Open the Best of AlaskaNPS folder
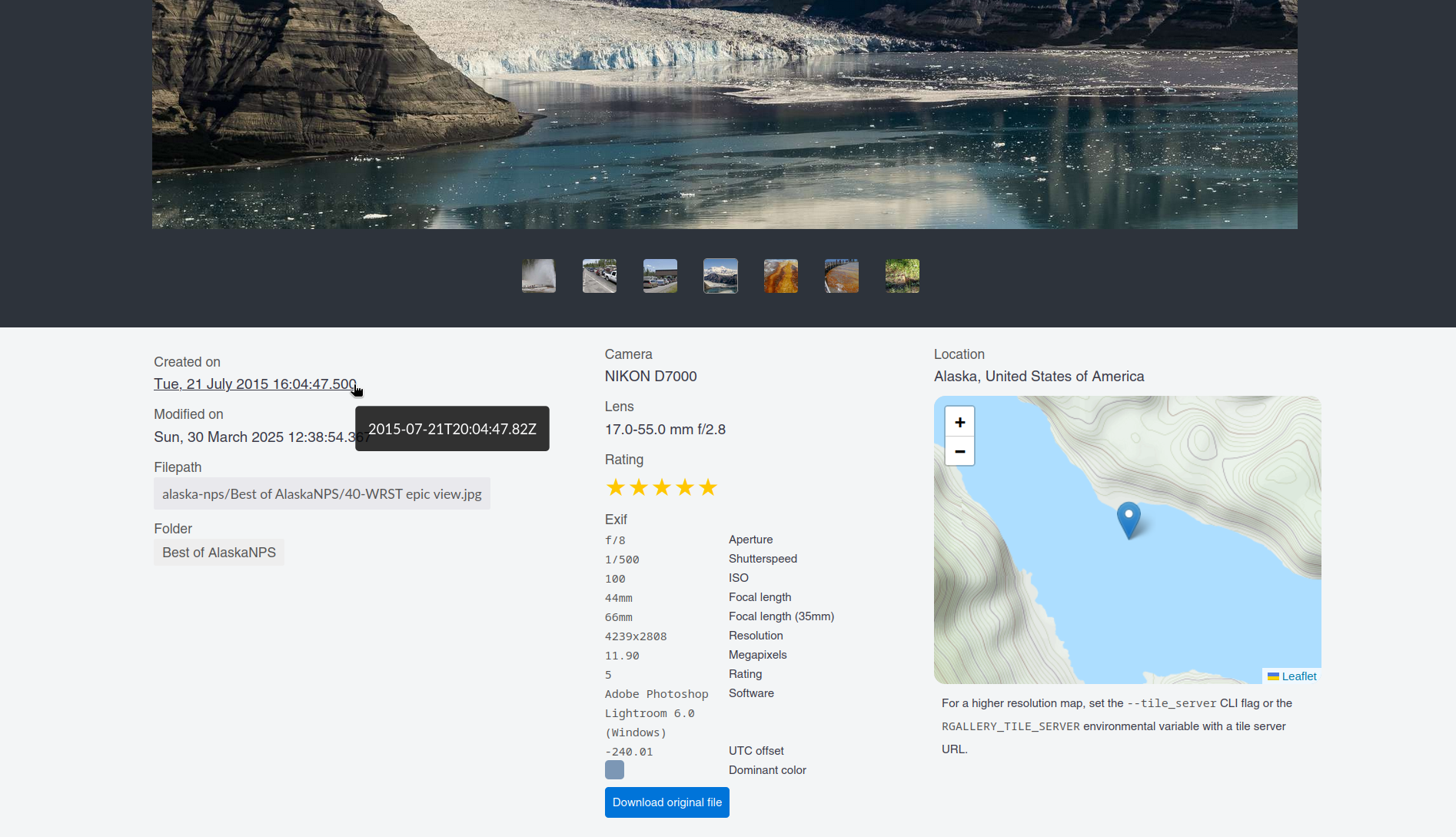Image resolution: width=1456 pixels, height=837 pixels. point(218,553)
